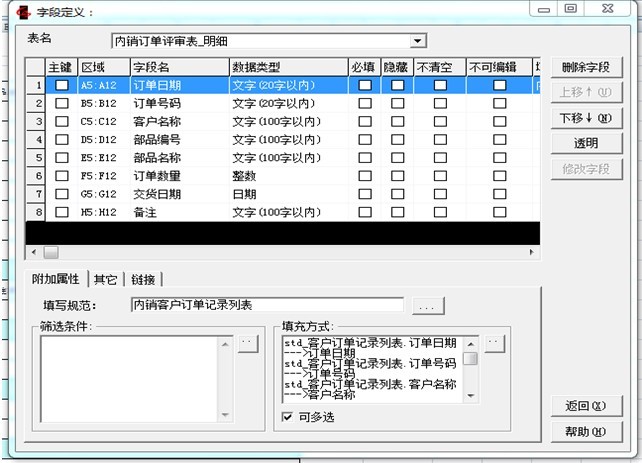Close the 字段定义 dialog window

coord(609,9)
